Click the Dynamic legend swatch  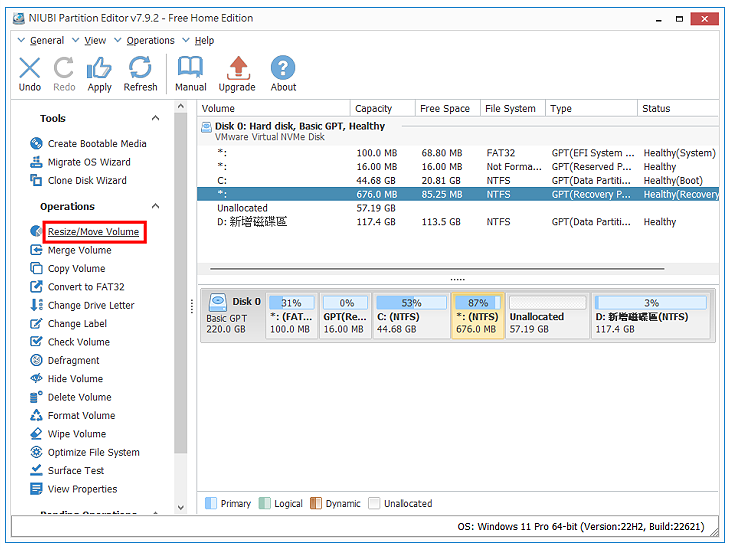[316, 504]
